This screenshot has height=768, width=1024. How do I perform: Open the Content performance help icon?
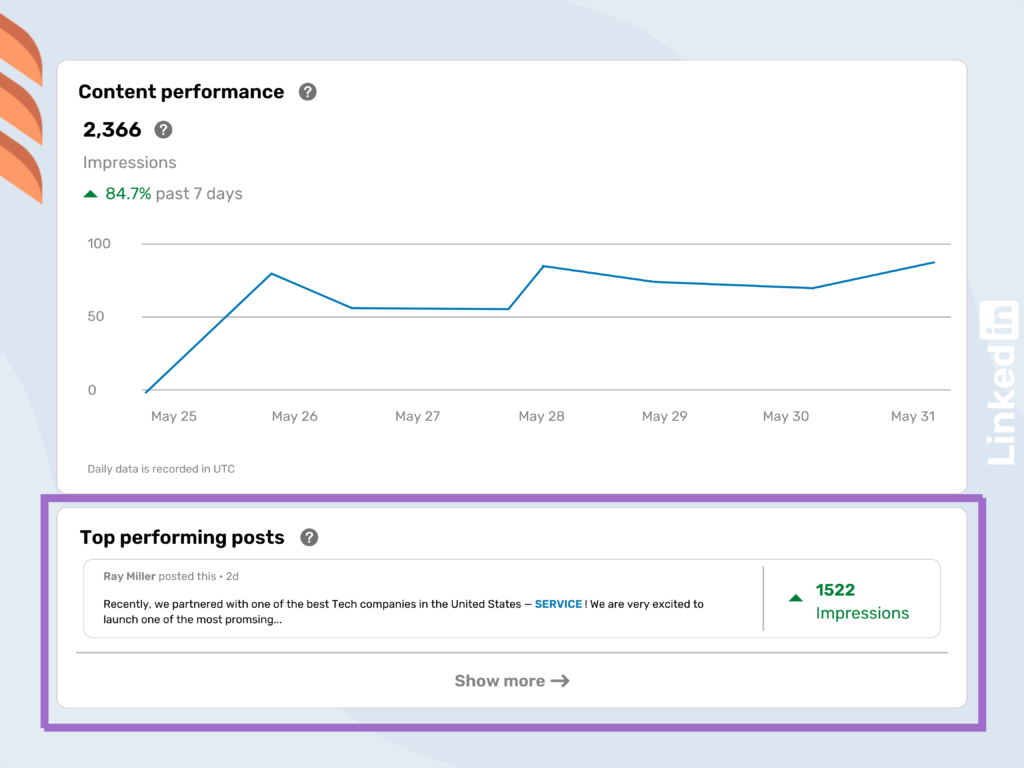pos(307,91)
